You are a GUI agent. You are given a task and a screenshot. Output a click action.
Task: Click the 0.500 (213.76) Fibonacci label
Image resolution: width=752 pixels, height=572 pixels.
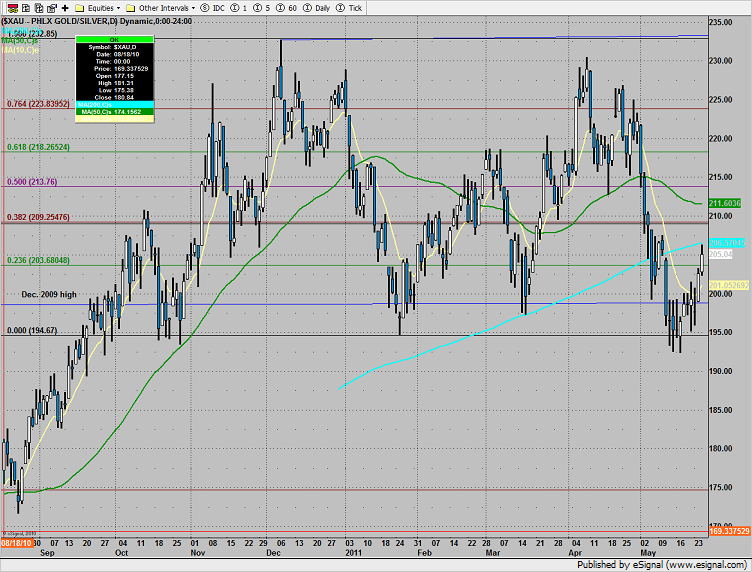coord(32,182)
